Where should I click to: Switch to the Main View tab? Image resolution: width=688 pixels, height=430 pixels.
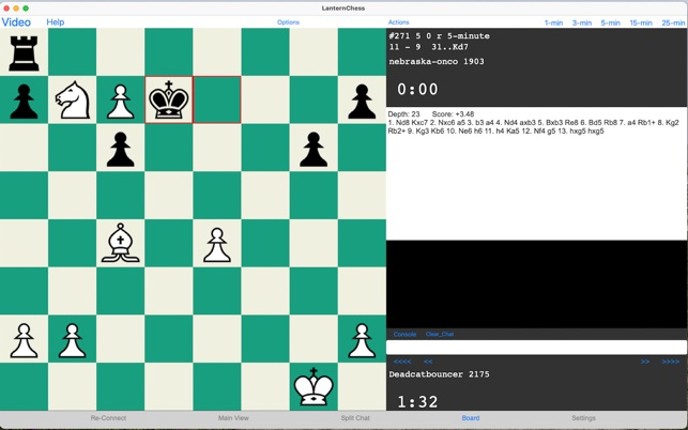pyautogui.click(x=233, y=418)
